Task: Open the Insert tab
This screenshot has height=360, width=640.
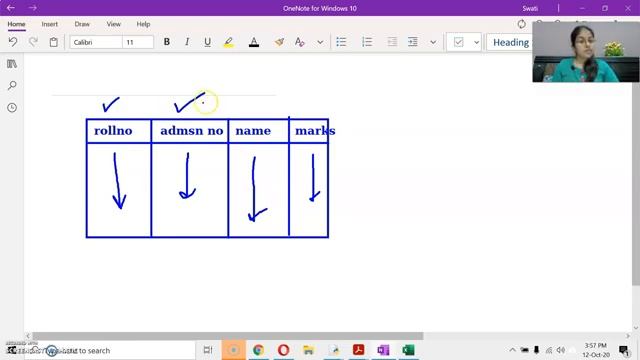Action: pos(49,24)
